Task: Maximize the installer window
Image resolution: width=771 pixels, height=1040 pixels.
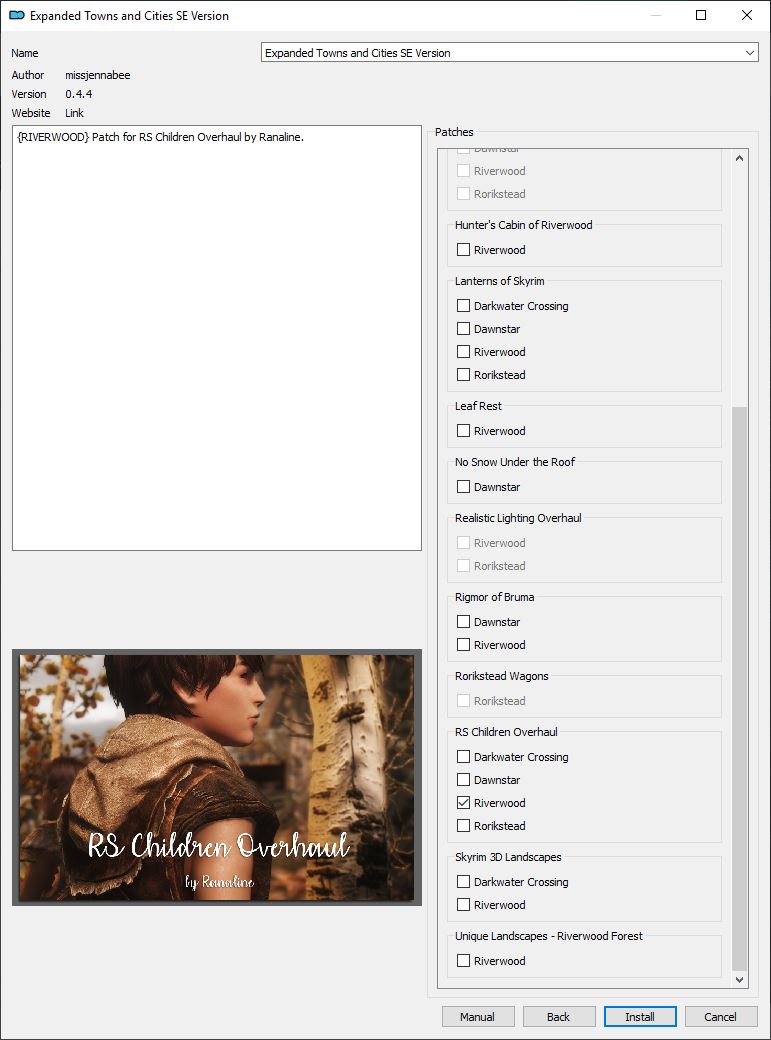Action: pyautogui.click(x=701, y=15)
